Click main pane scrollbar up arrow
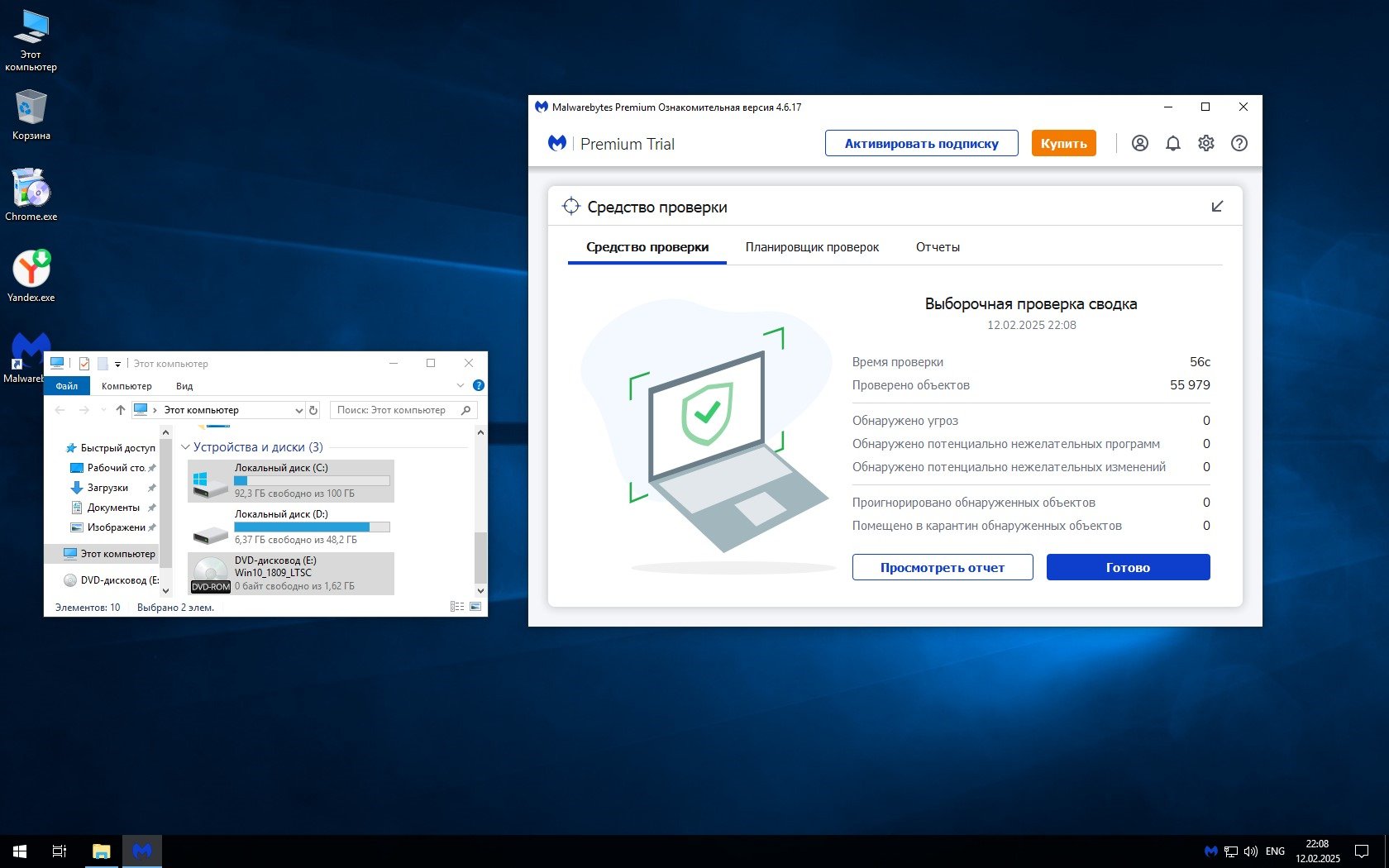The image size is (1389, 868). point(480,432)
